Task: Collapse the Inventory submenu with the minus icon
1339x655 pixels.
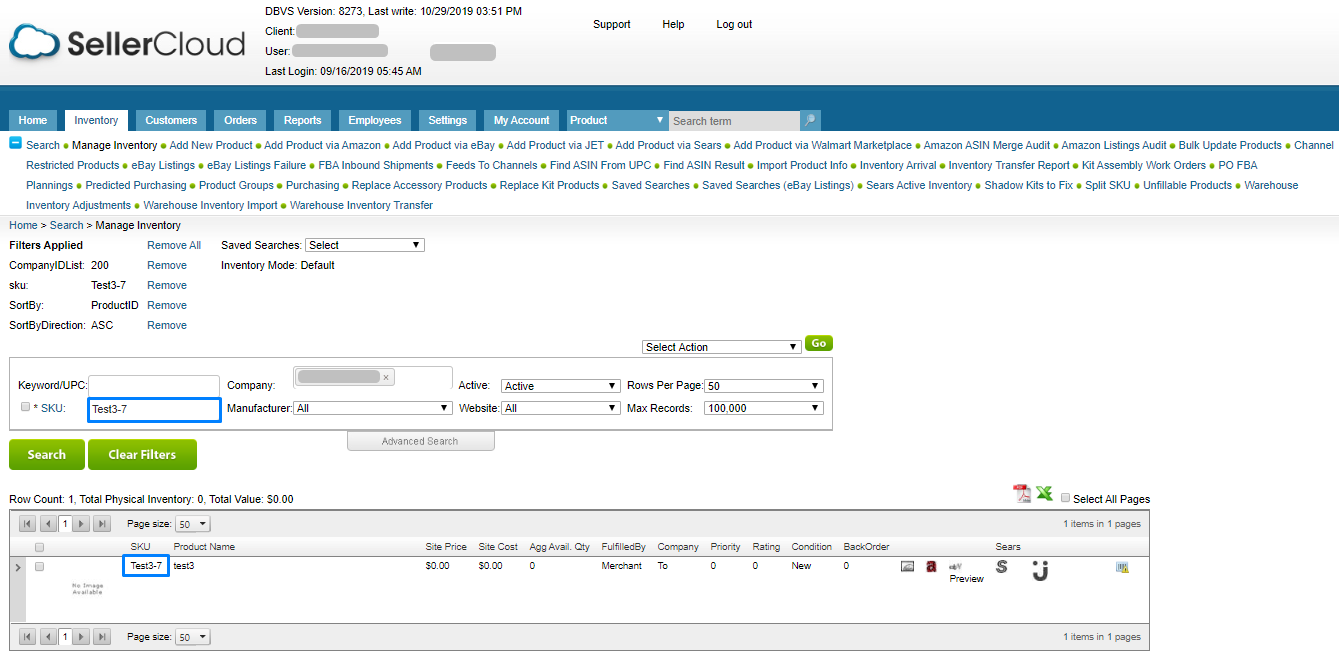Action: click(15, 143)
